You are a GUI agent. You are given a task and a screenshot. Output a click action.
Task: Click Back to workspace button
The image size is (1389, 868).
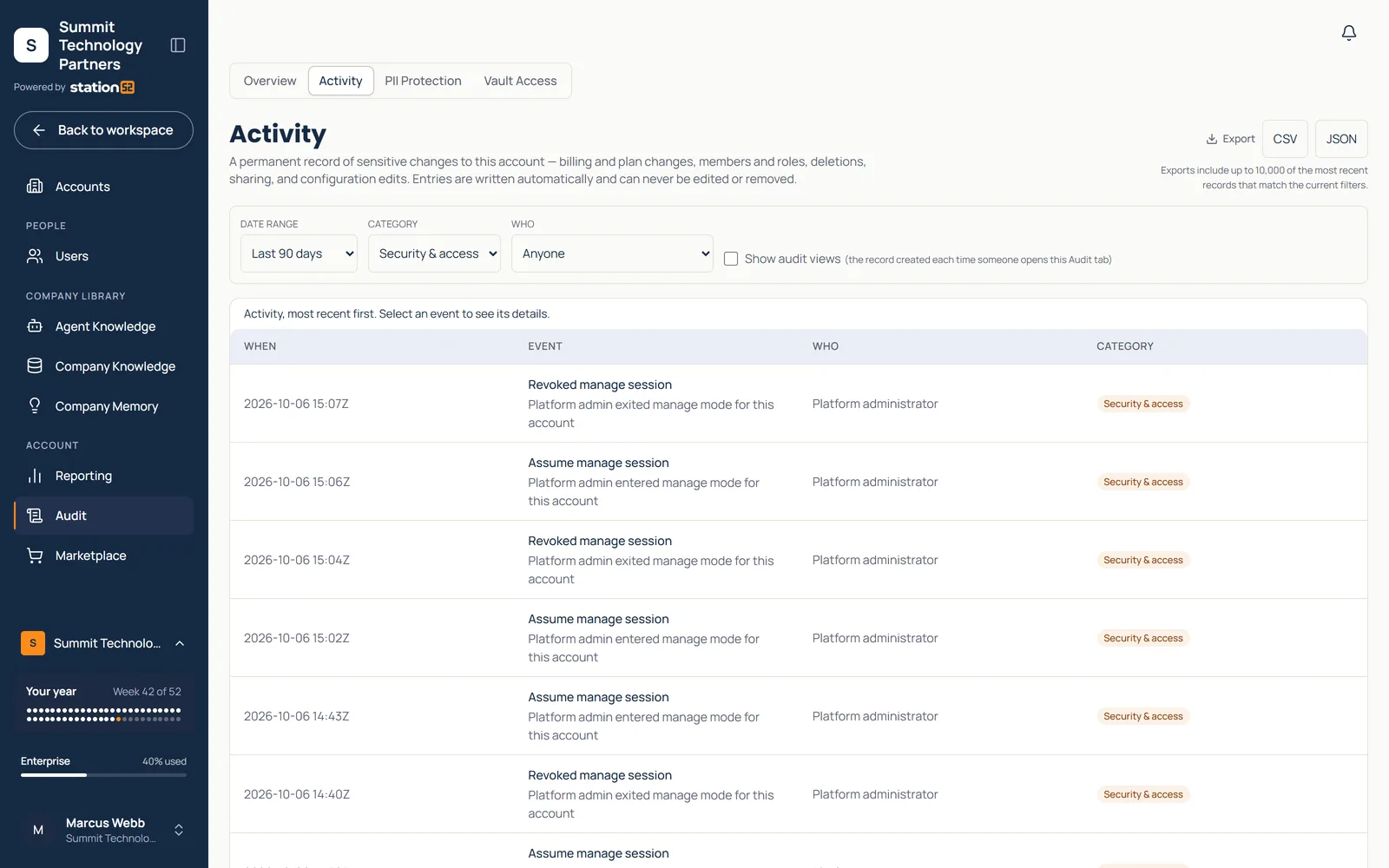click(x=103, y=130)
